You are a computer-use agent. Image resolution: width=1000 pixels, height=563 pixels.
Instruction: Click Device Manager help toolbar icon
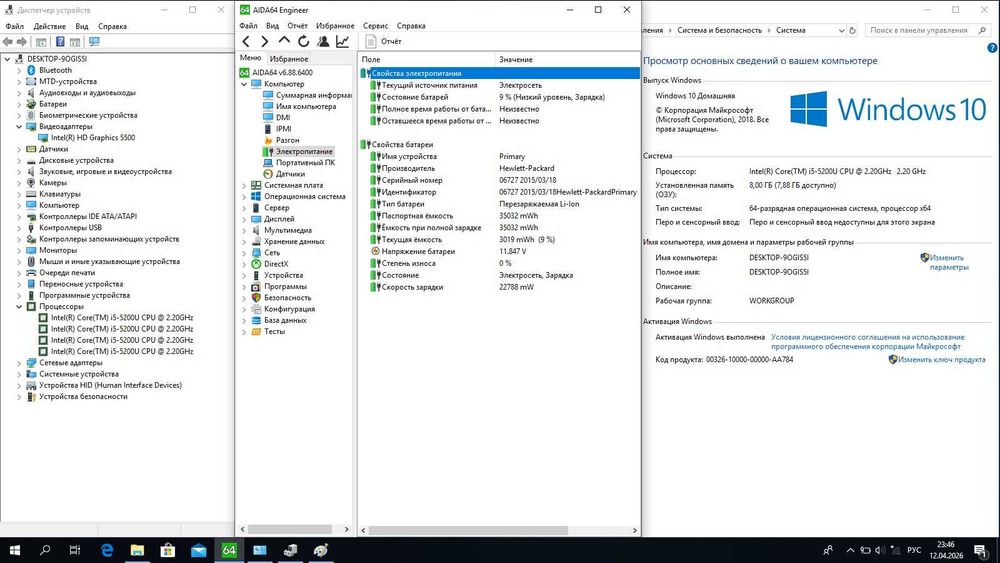(x=60, y=42)
